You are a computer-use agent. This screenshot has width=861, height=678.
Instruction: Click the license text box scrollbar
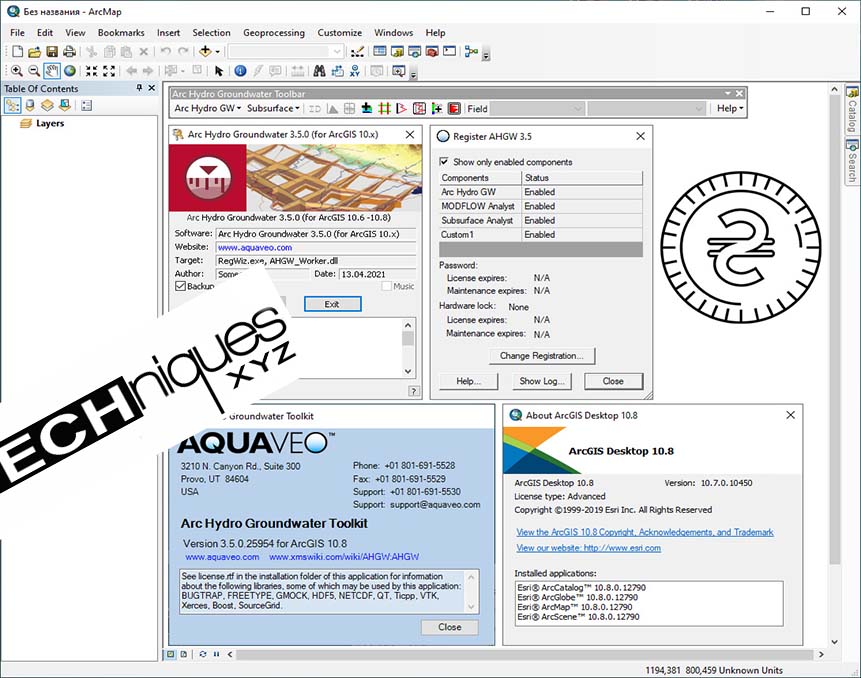click(x=471, y=591)
